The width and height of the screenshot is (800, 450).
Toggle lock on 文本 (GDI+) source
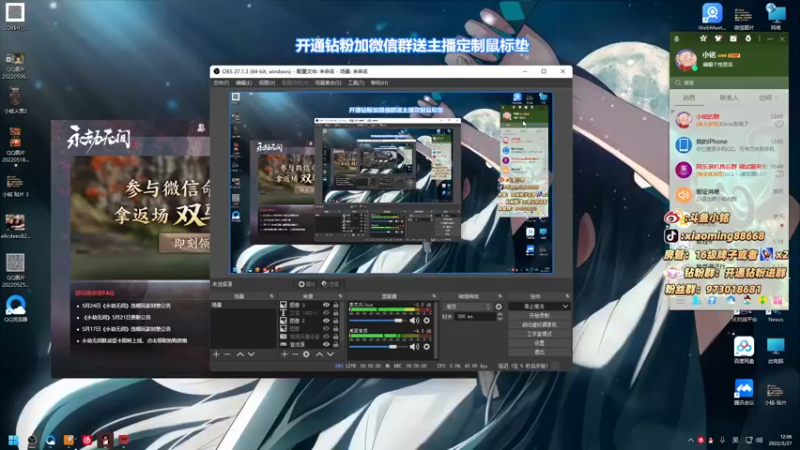(x=336, y=313)
